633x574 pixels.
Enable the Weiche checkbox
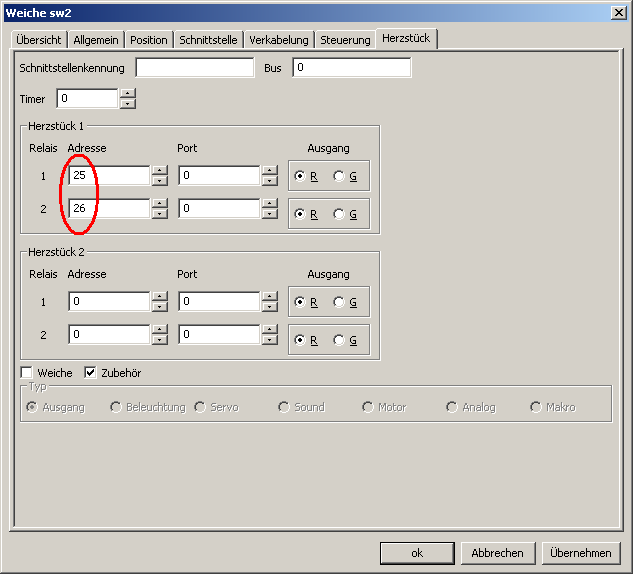pos(28,373)
